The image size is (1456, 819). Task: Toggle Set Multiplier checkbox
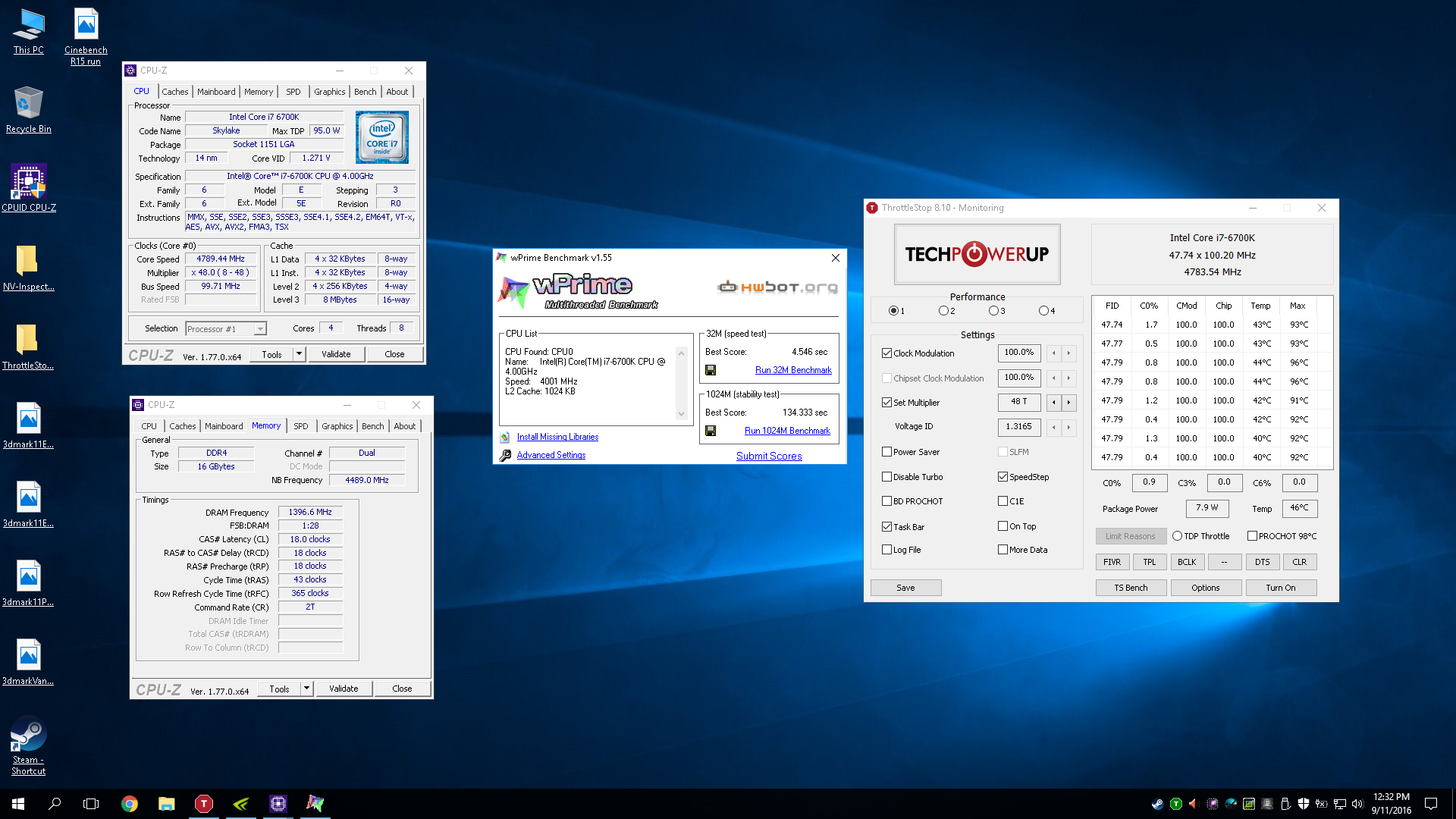point(886,403)
